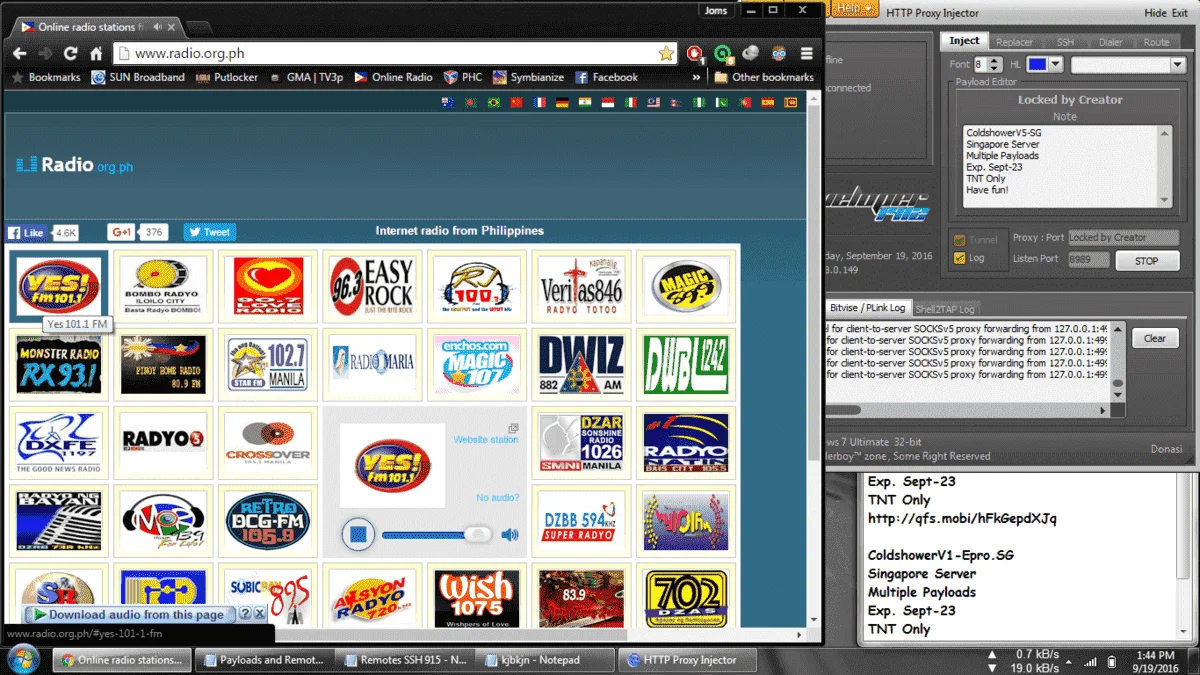The width and height of the screenshot is (1200, 675).
Task: Click Download audio from this page
Action: pyautogui.click(x=130, y=614)
